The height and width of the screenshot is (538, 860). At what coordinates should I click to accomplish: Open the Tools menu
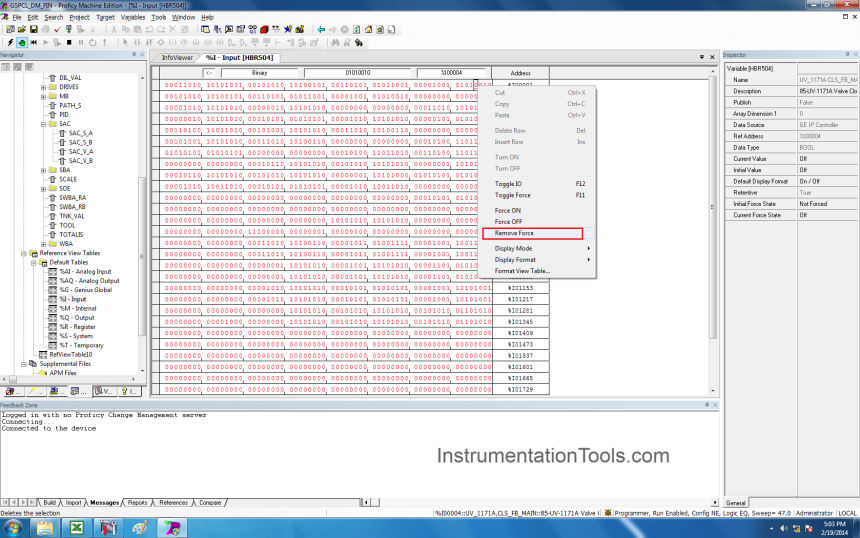(x=159, y=17)
